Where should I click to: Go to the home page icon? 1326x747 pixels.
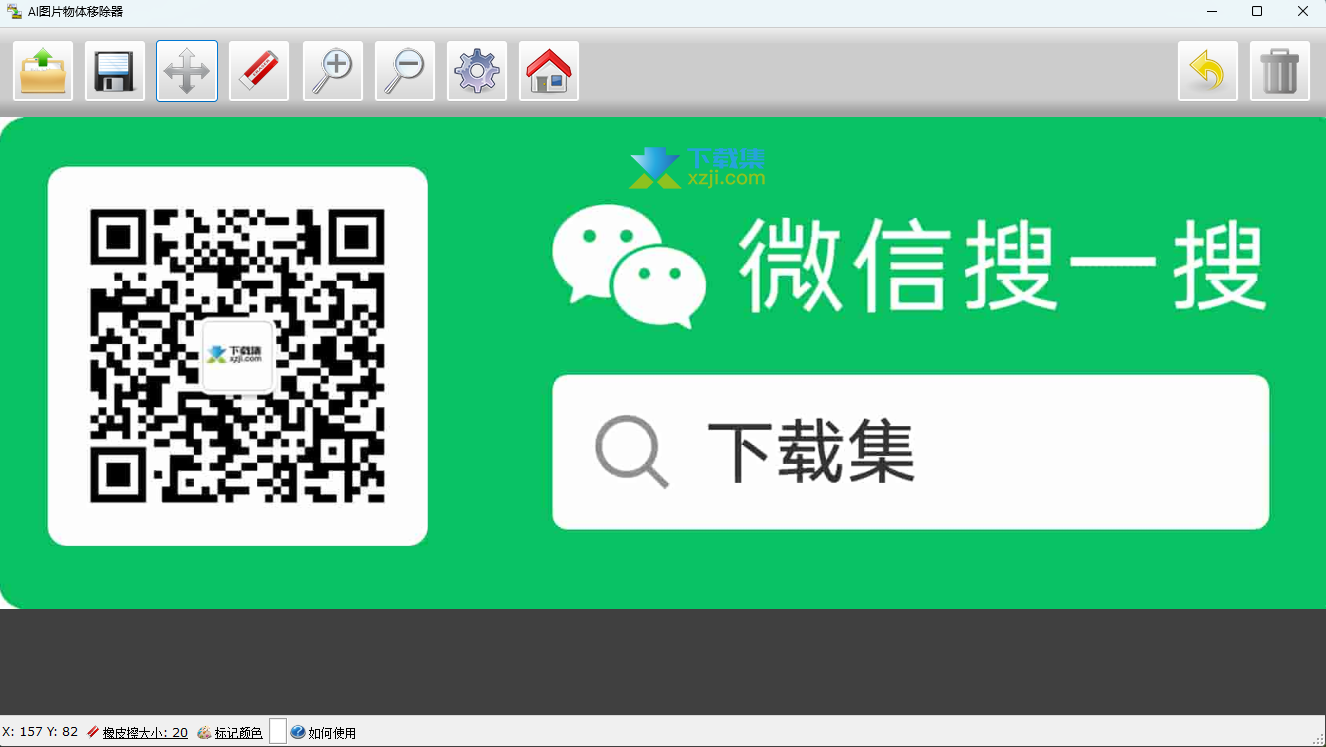[549, 71]
